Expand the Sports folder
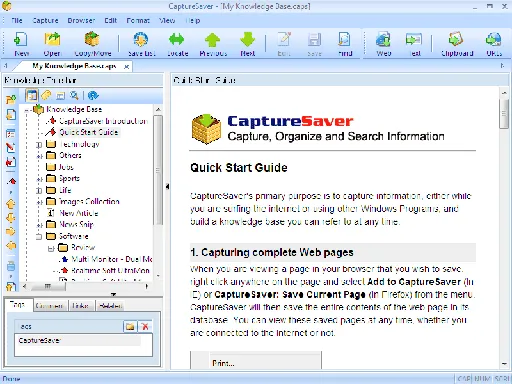 39,179
